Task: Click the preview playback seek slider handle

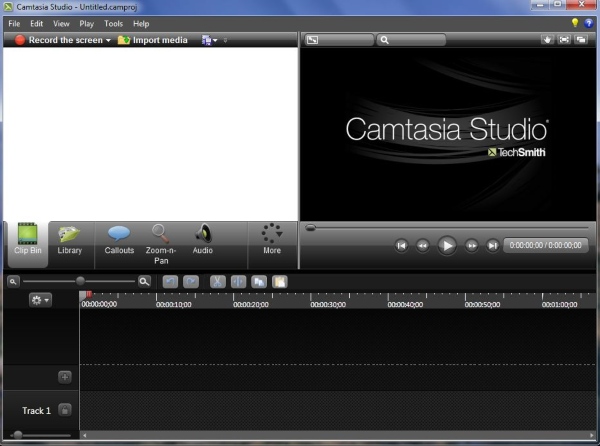Action: pyautogui.click(x=310, y=228)
